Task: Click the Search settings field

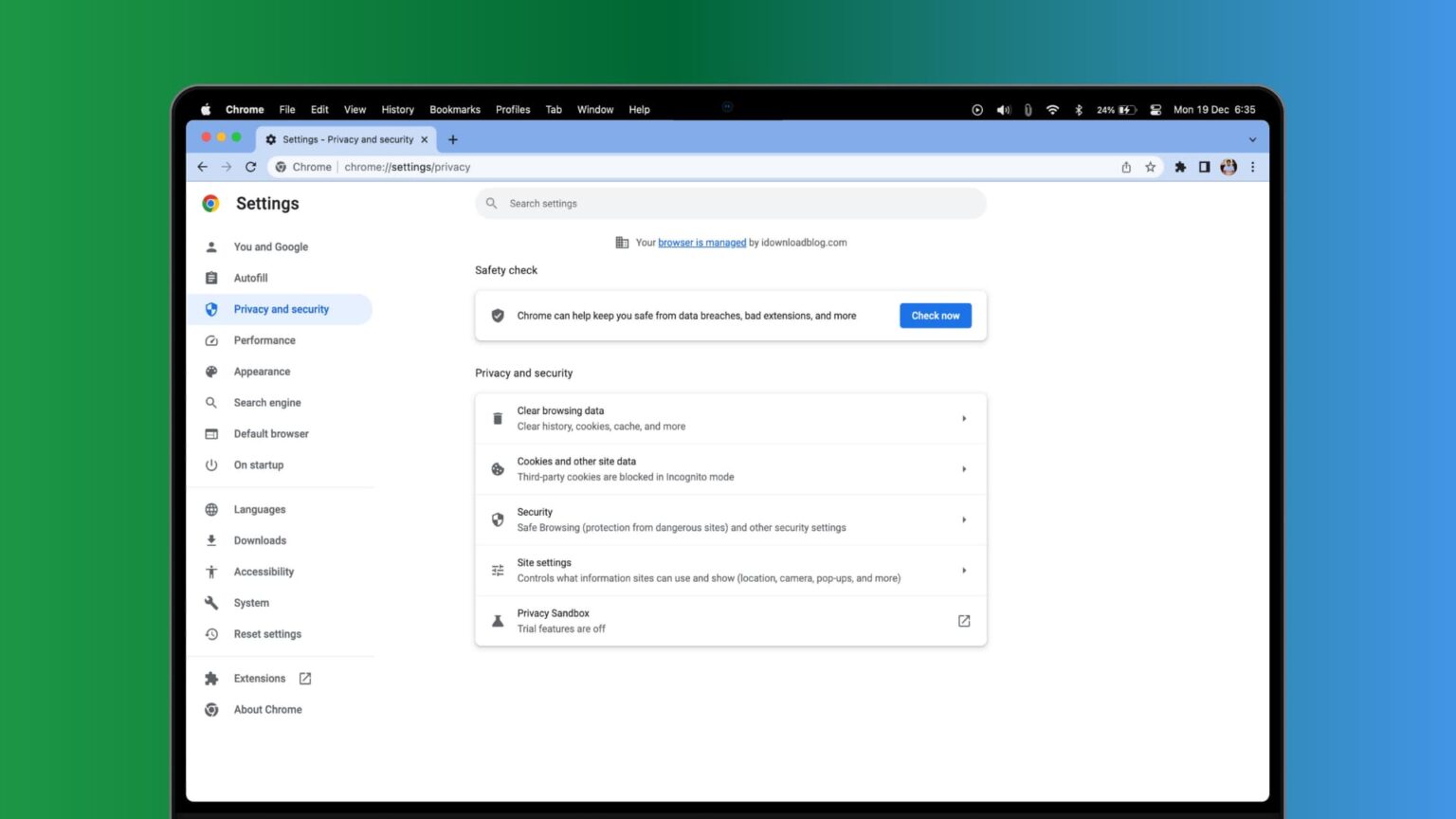Action: coord(731,204)
